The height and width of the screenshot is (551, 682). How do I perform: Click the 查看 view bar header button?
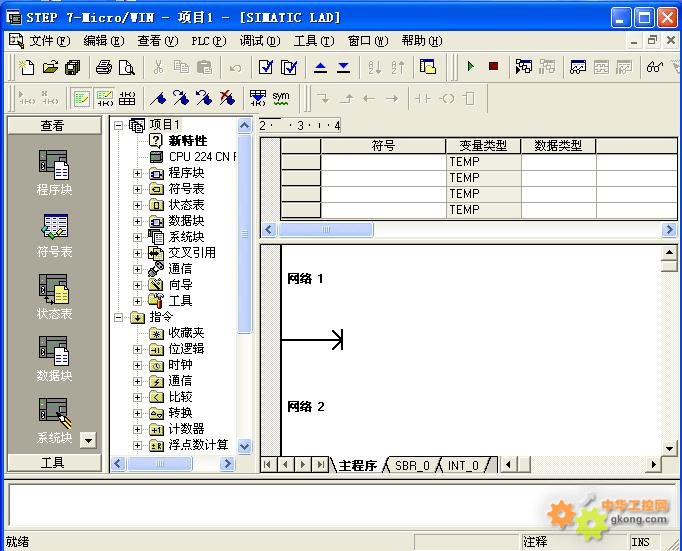click(54, 125)
